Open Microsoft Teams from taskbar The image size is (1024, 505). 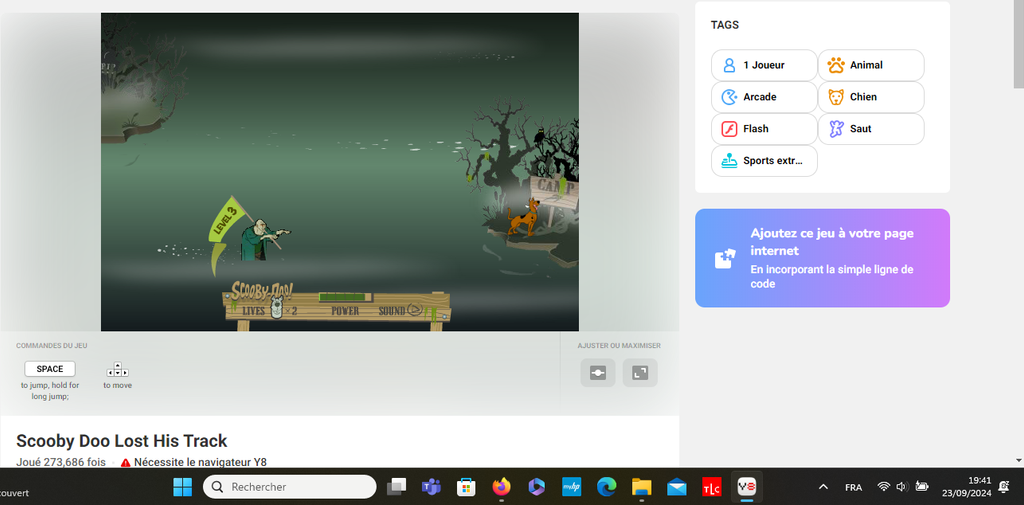tap(431, 487)
